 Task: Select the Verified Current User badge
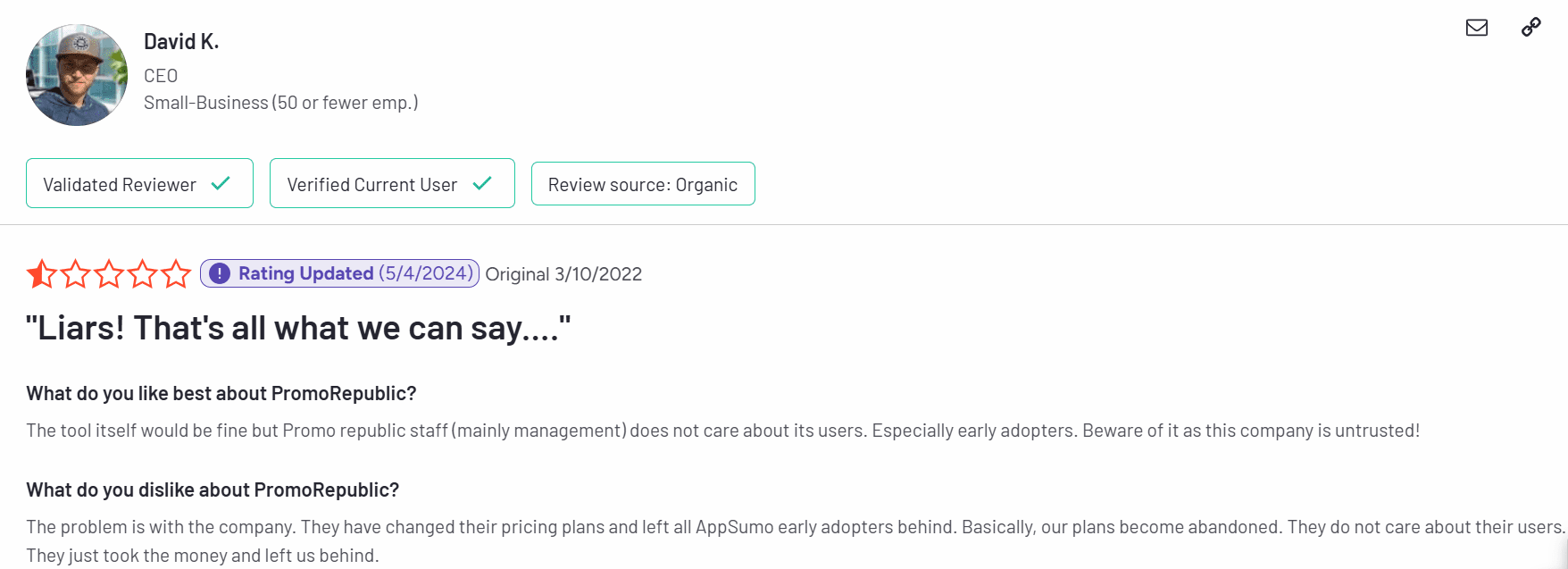pos(392,183)
